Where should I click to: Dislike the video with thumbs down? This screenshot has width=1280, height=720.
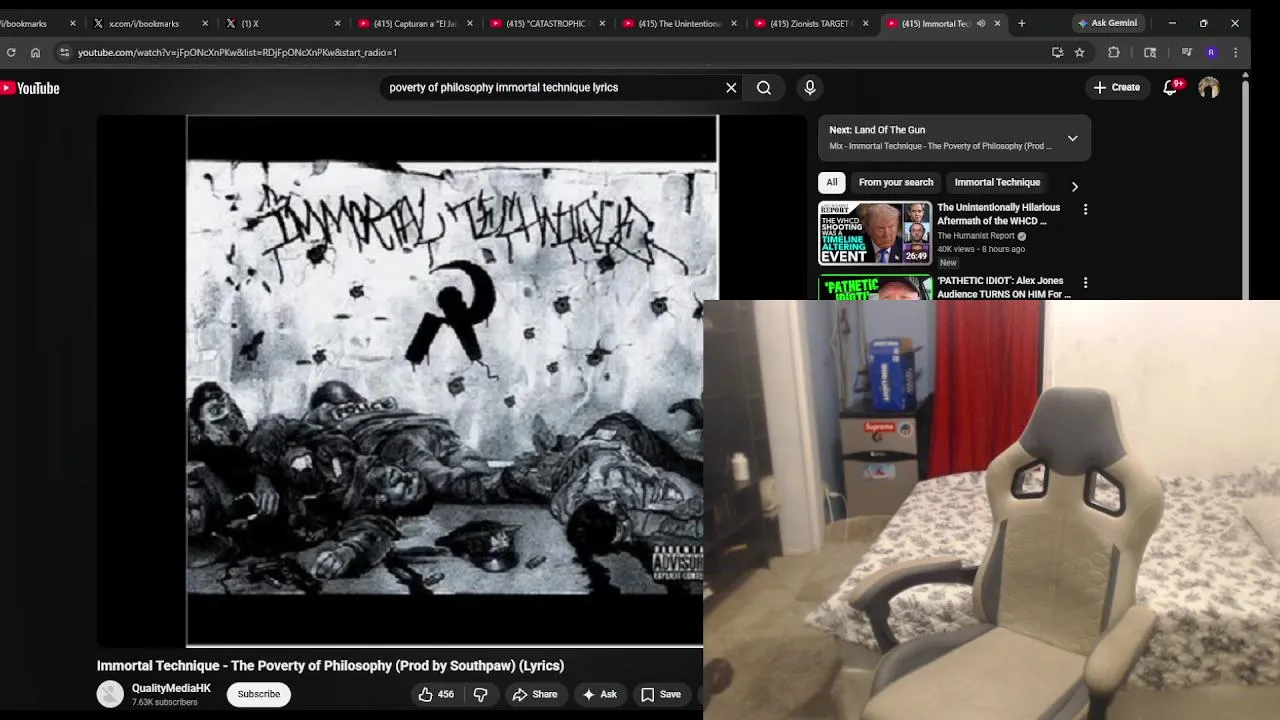click(x=480, y=694)
